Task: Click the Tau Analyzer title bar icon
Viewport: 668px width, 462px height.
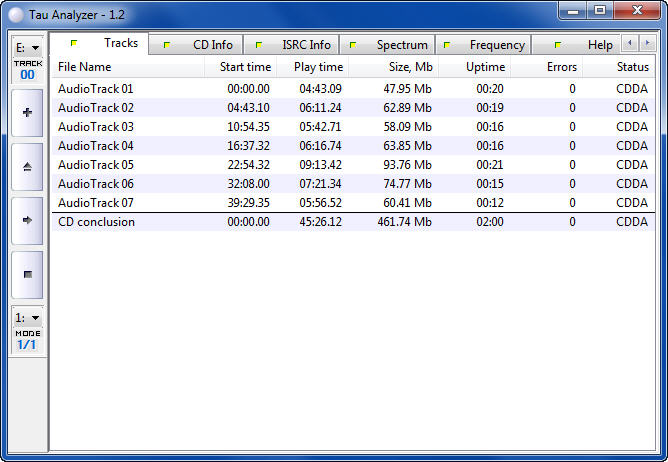Action: tap(14, 12)
